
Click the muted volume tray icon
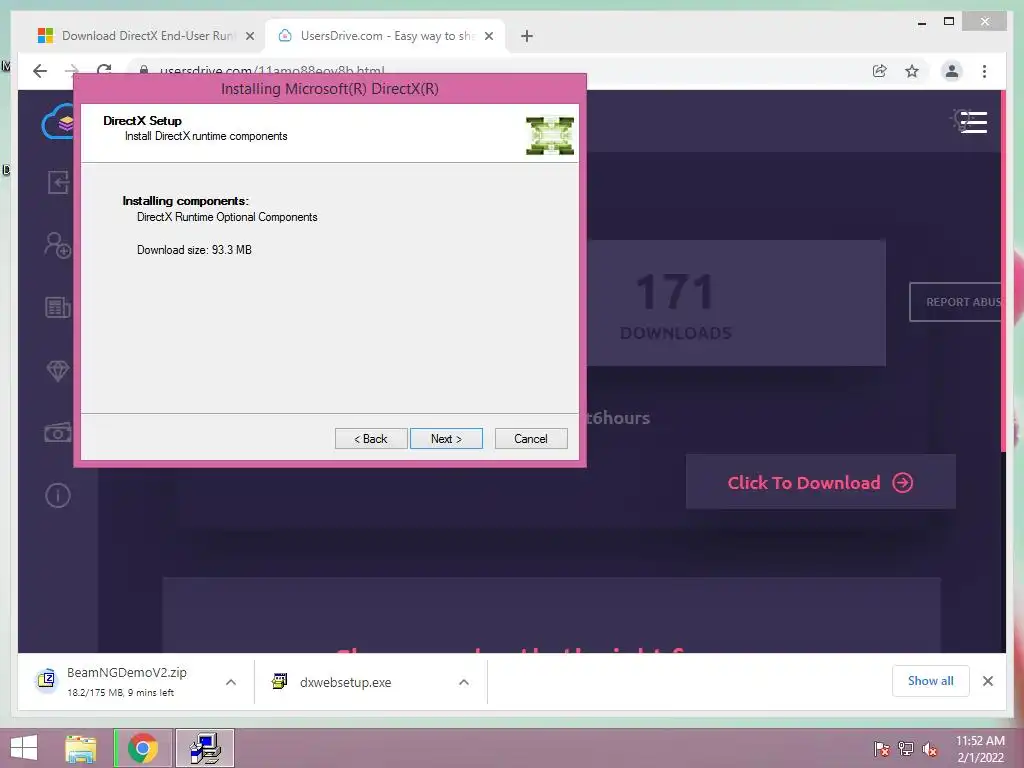click(930, 749)
